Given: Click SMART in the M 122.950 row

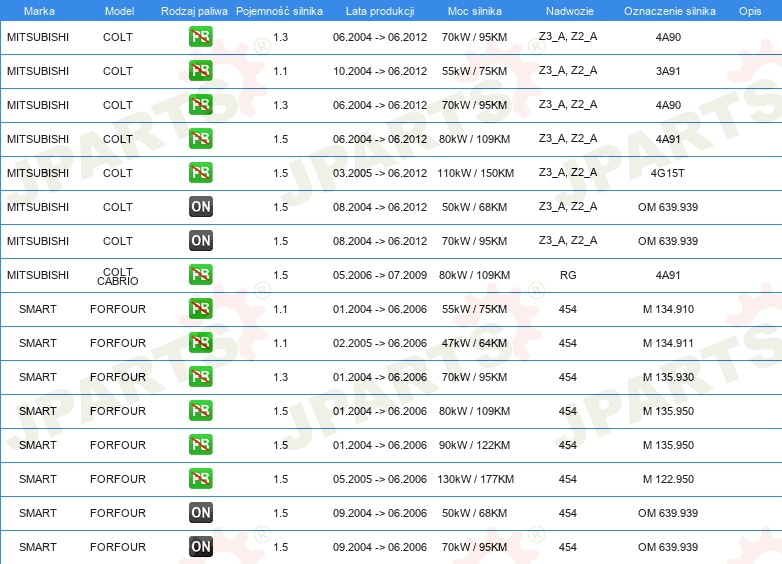Looking at the screenshot, I should 38,479.
